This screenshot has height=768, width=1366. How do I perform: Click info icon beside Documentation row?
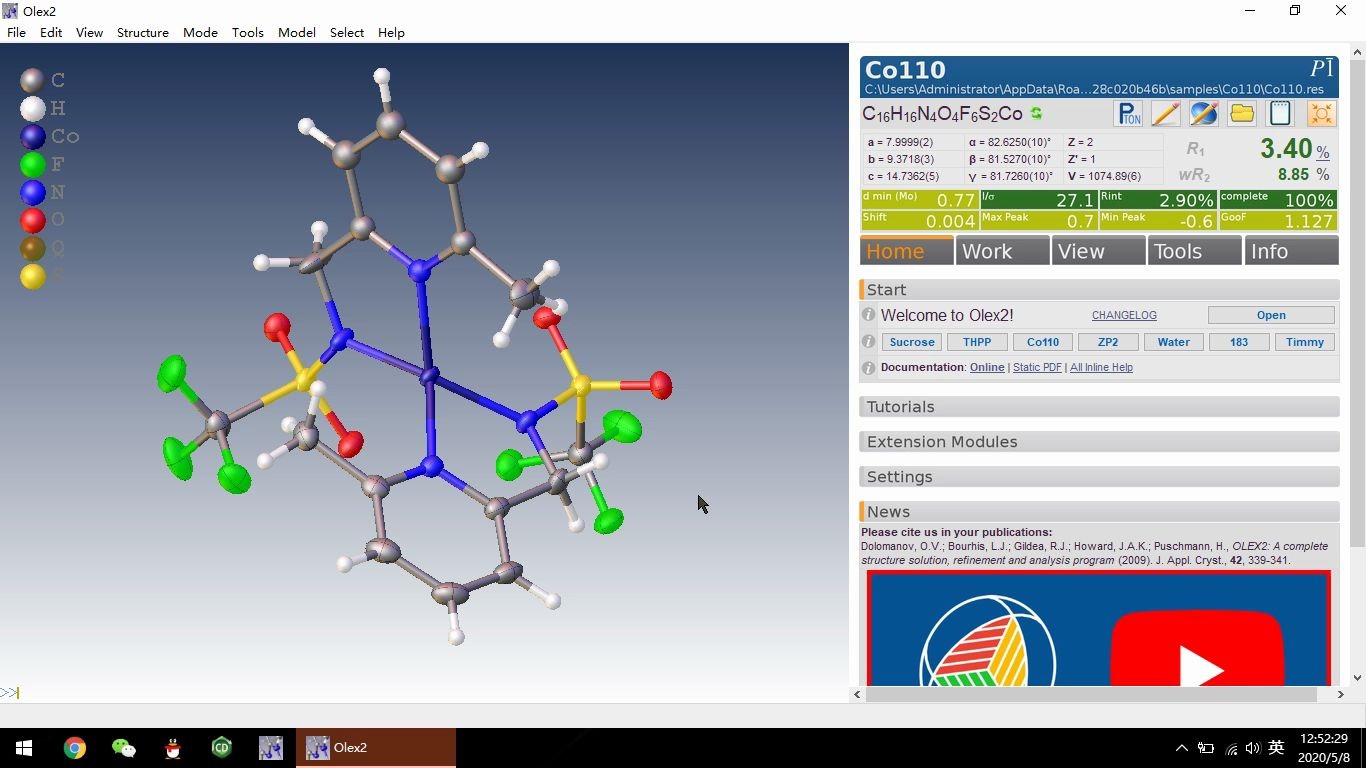(868, 368)
